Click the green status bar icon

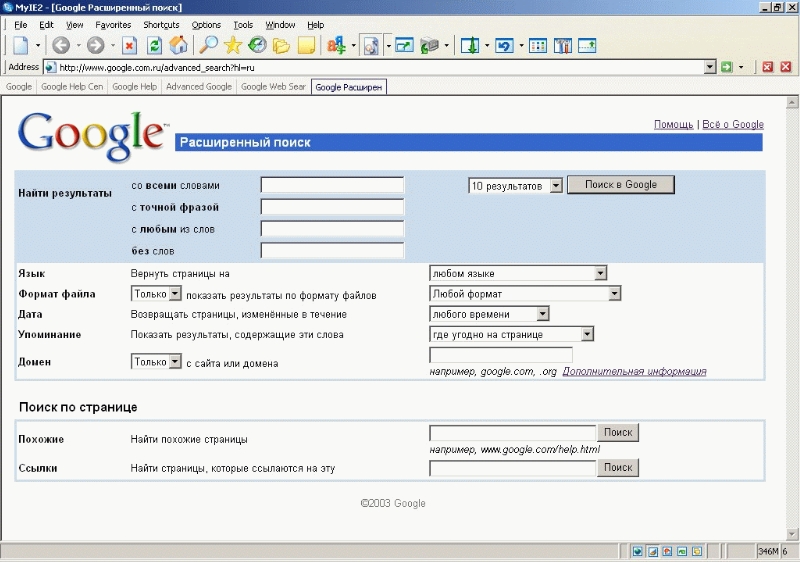coord(682,551)
